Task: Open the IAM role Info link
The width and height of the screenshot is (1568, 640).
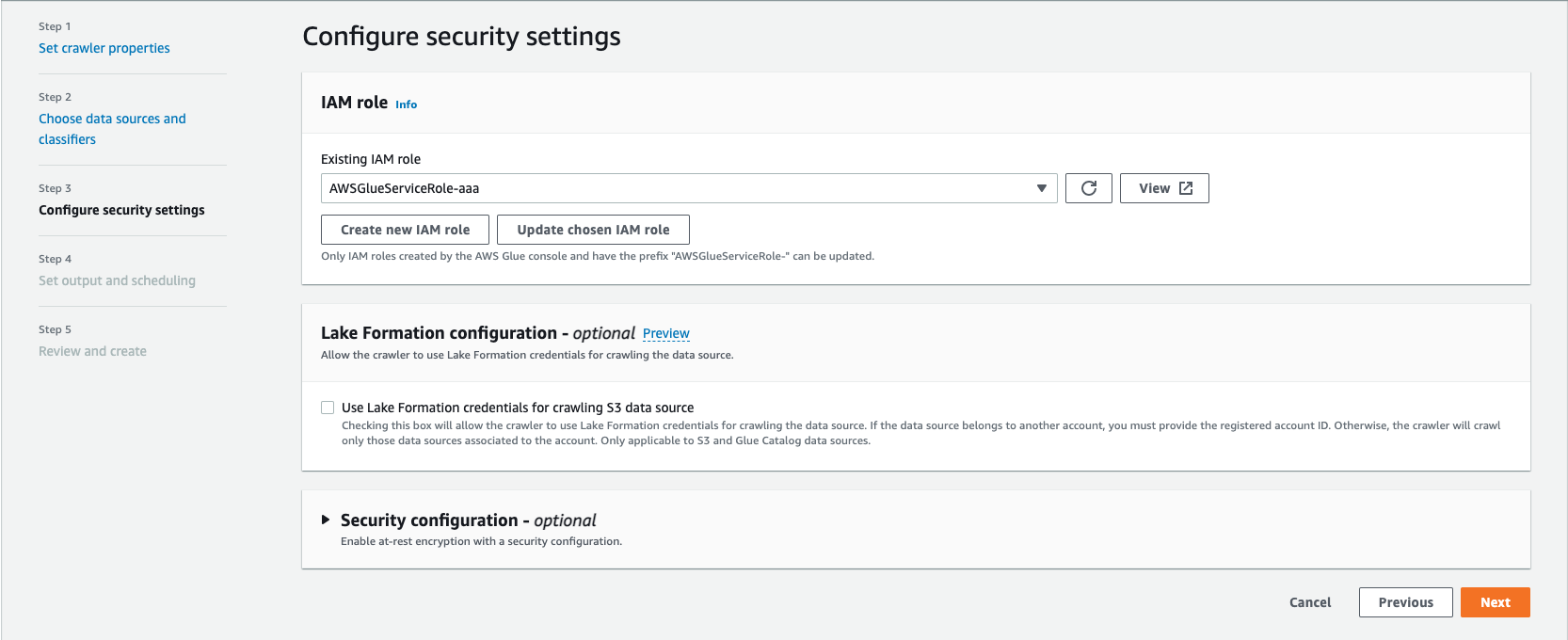Action: (x=406, y=104)
